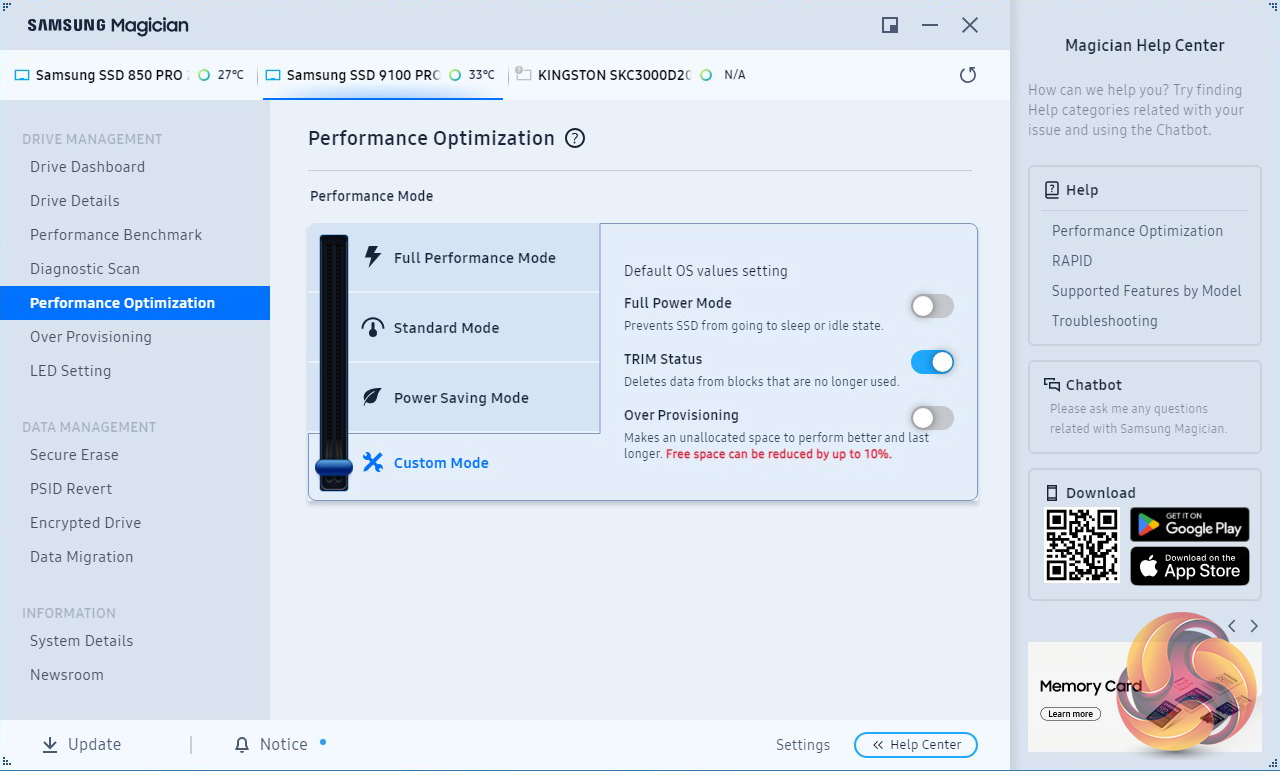Click Download on the App Store badge
Screen dimensions: 1282x773
tap(1190, 566)
